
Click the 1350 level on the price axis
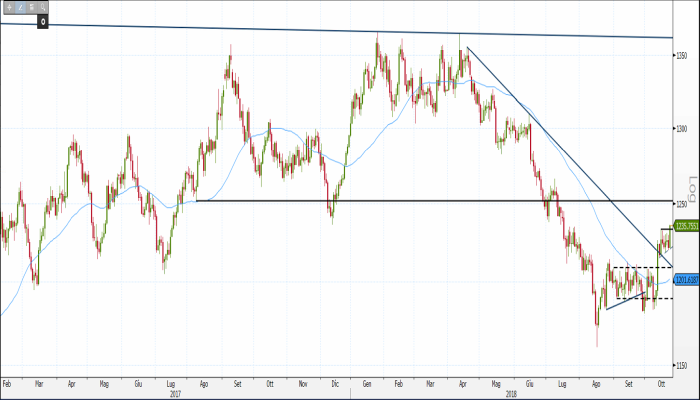click(681, 56)
